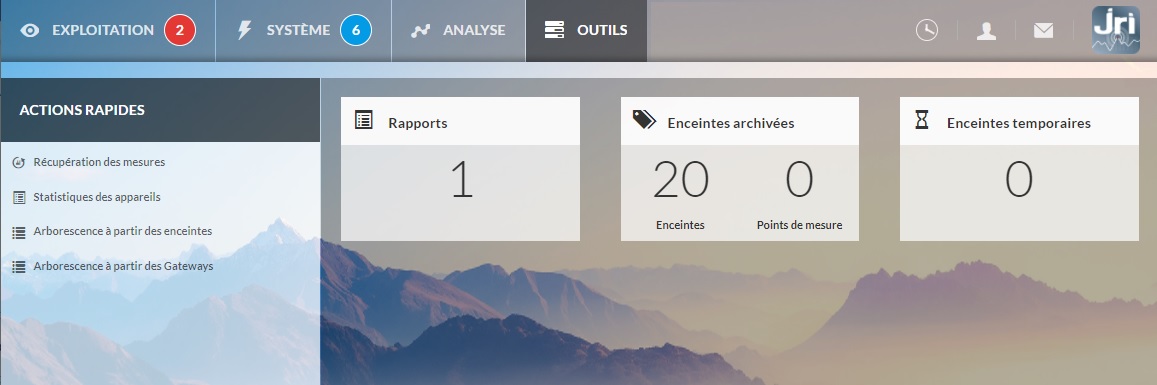1157x385 pixels.
Task: Click the eye icon beside Exploitation
Action: 30,30
